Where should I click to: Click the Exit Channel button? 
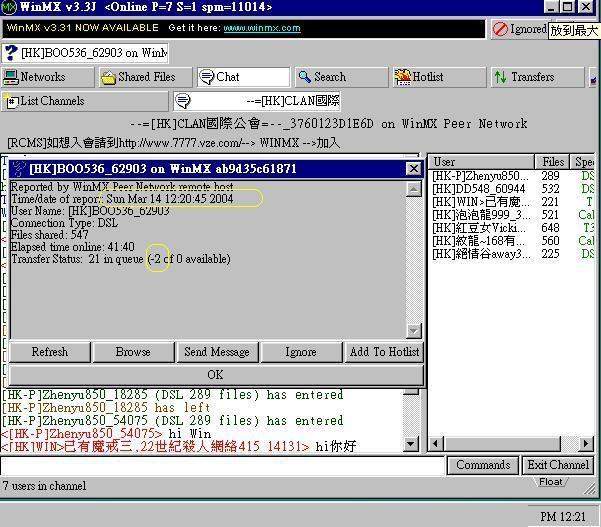[558, 465]
